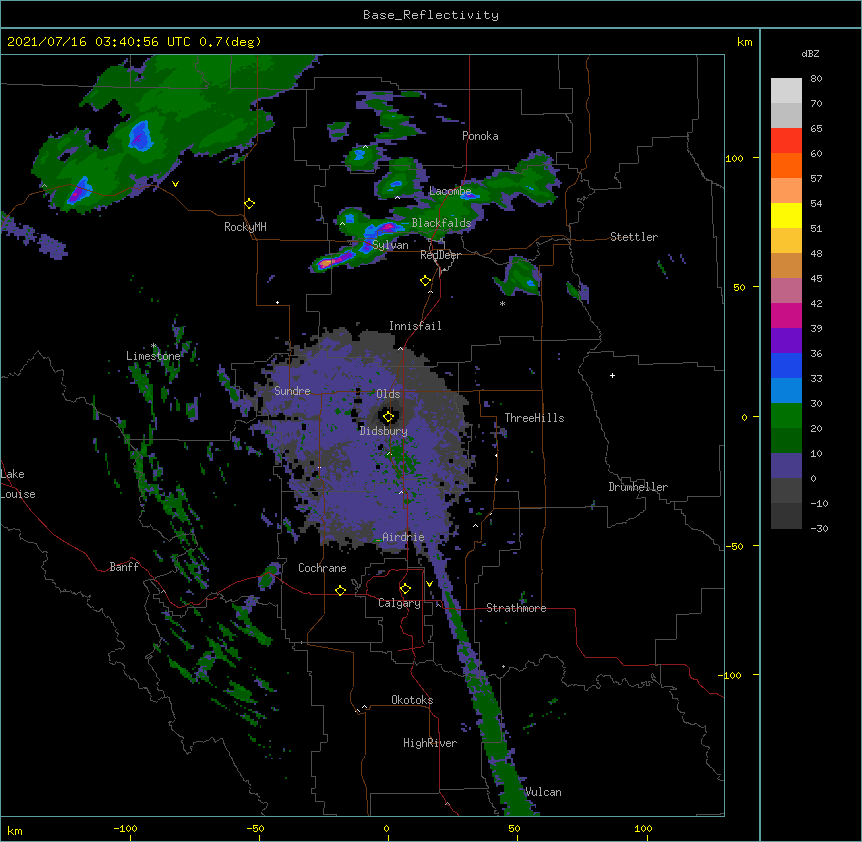Click the Olds city label
This screenshot has width=862, height=842.
388,394
